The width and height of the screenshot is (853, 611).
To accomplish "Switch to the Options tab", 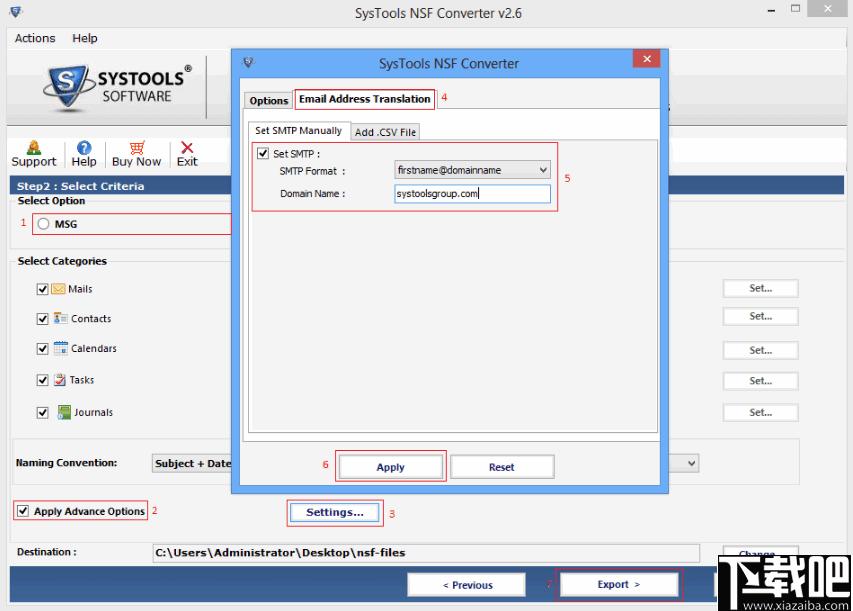I will [x=269, y=101].
